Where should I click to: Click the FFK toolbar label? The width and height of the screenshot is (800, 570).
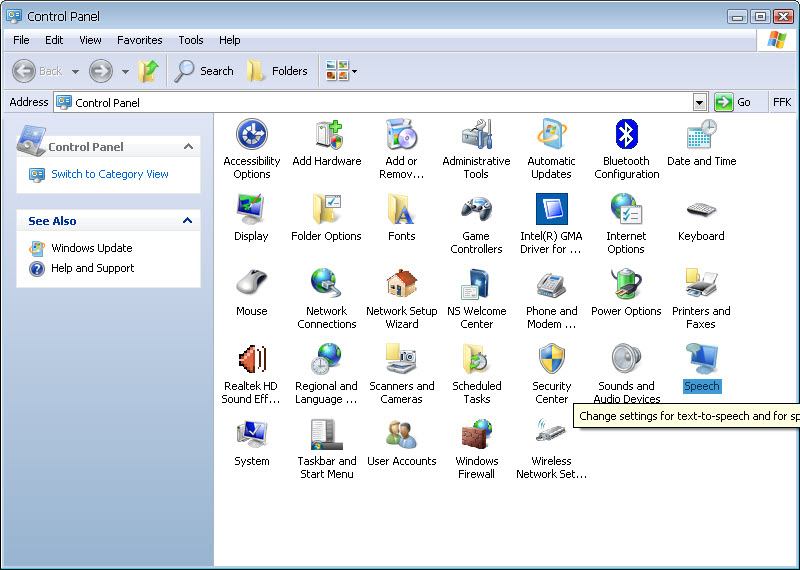pos(782,103)
